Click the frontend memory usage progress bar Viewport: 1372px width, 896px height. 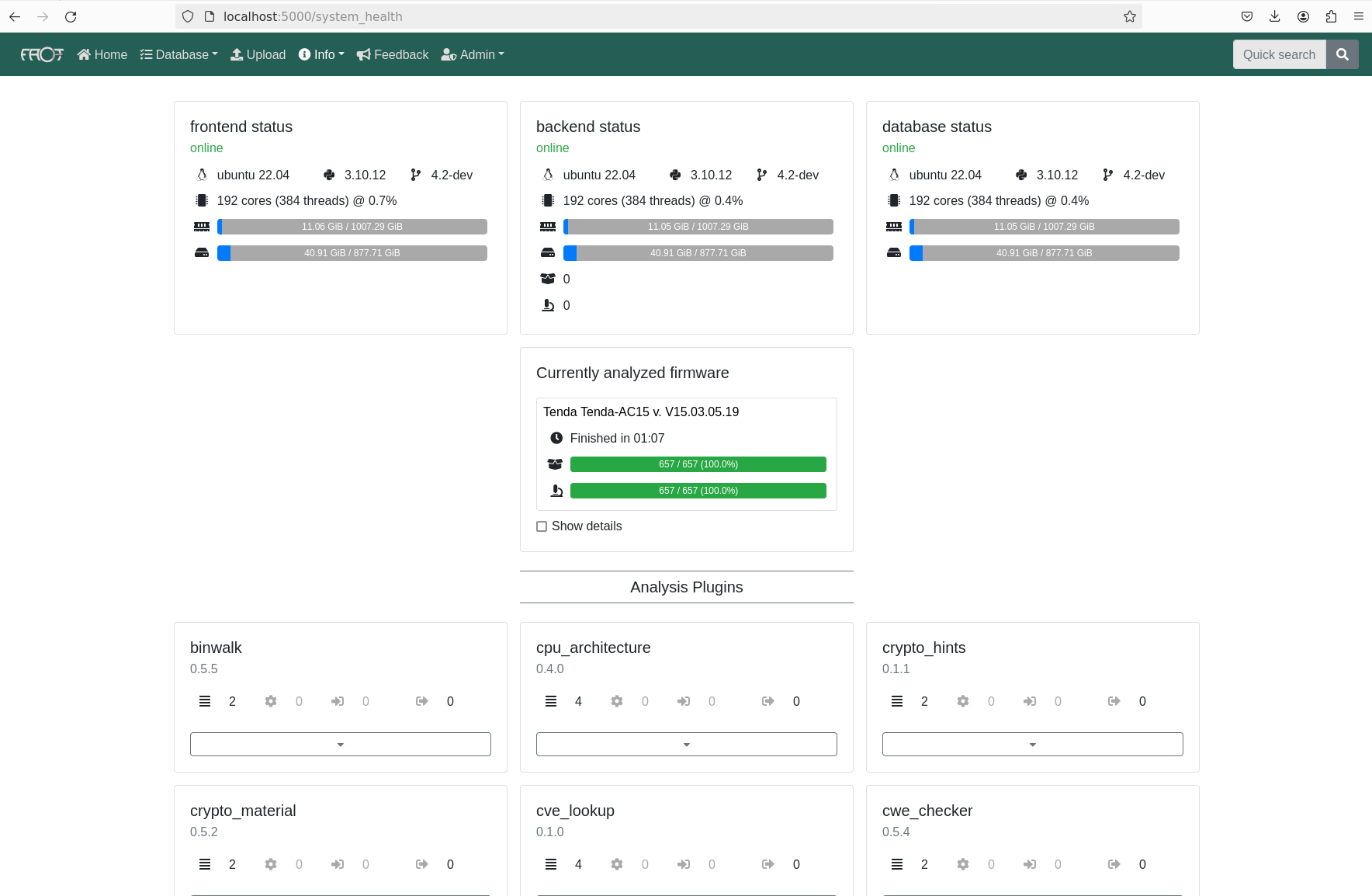[352, 227]
